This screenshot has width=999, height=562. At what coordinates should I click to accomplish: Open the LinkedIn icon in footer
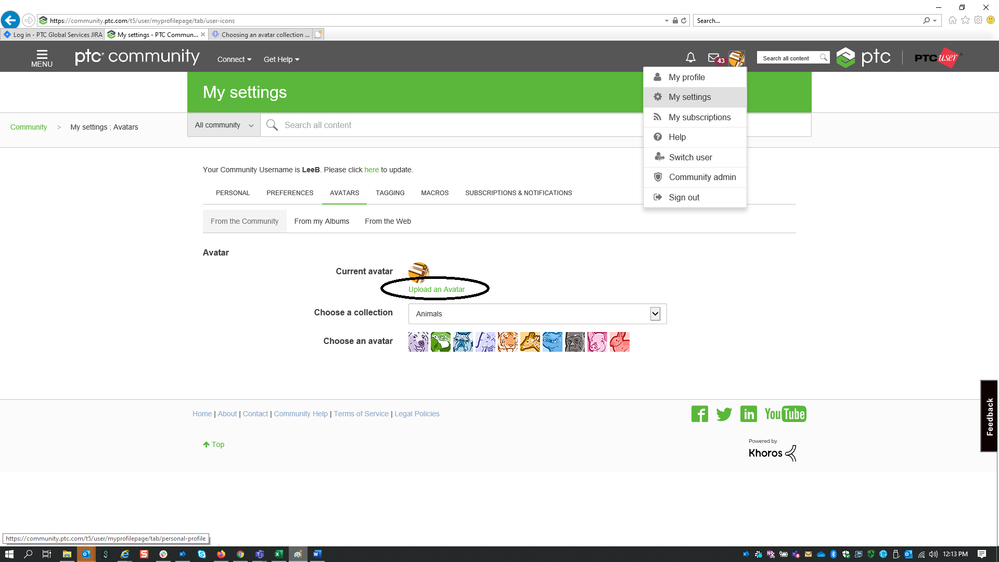tap(749, 414)
